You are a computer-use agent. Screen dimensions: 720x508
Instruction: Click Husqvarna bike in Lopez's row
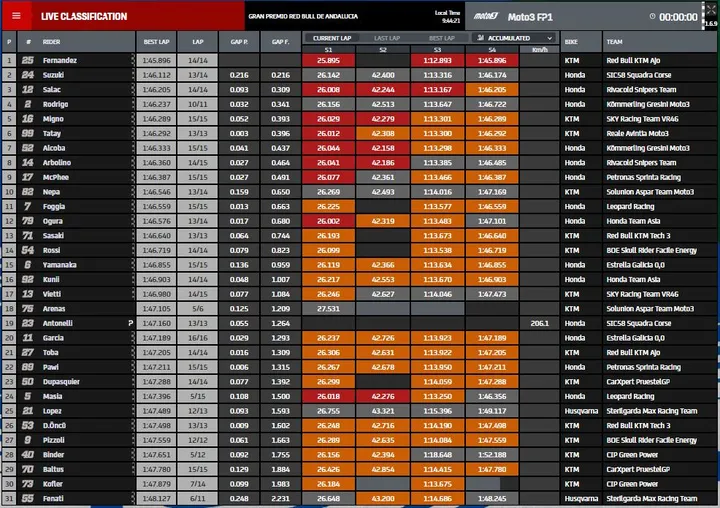(x=581, y=411)
